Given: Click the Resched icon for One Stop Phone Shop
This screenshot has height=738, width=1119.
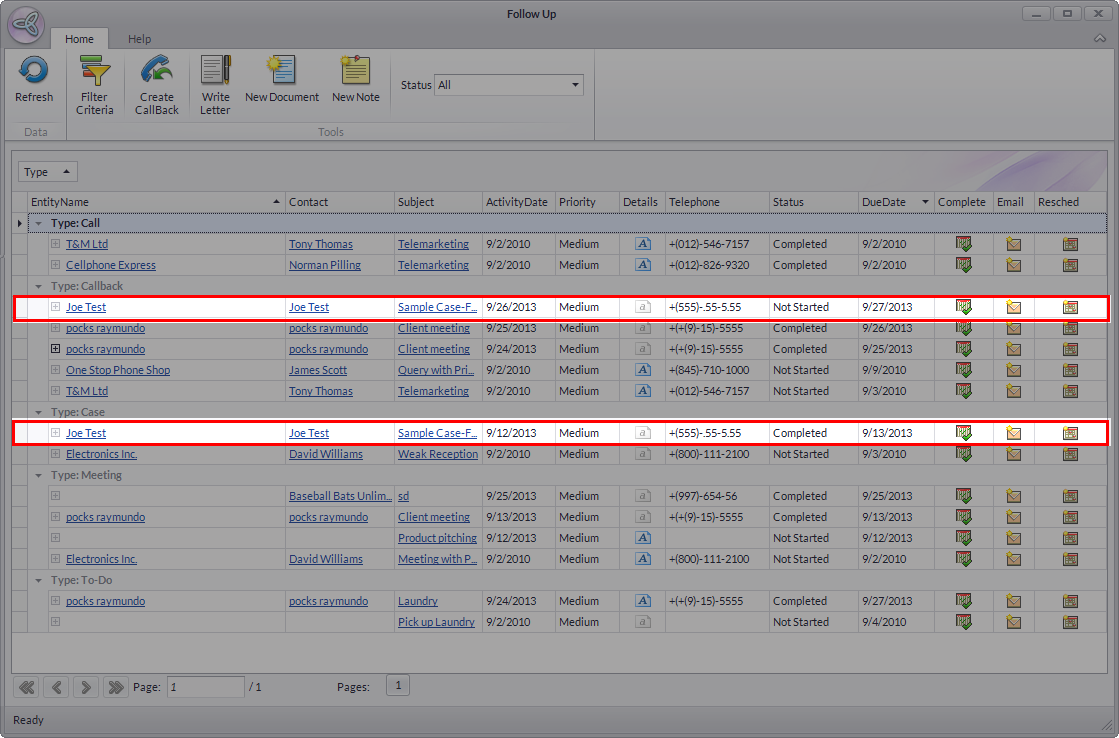Looking at the screenshot, I should tap(1070, 370).
